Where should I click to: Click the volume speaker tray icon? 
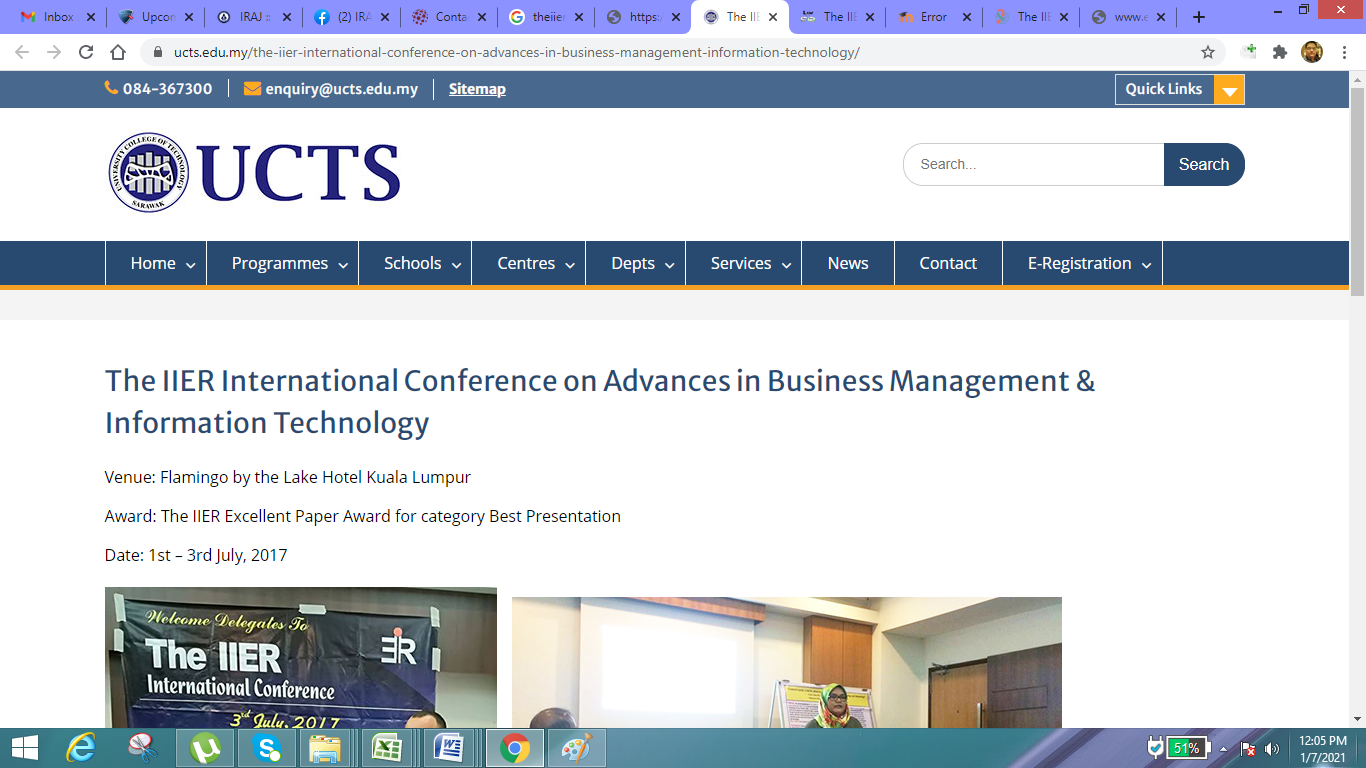point(1272,748)
